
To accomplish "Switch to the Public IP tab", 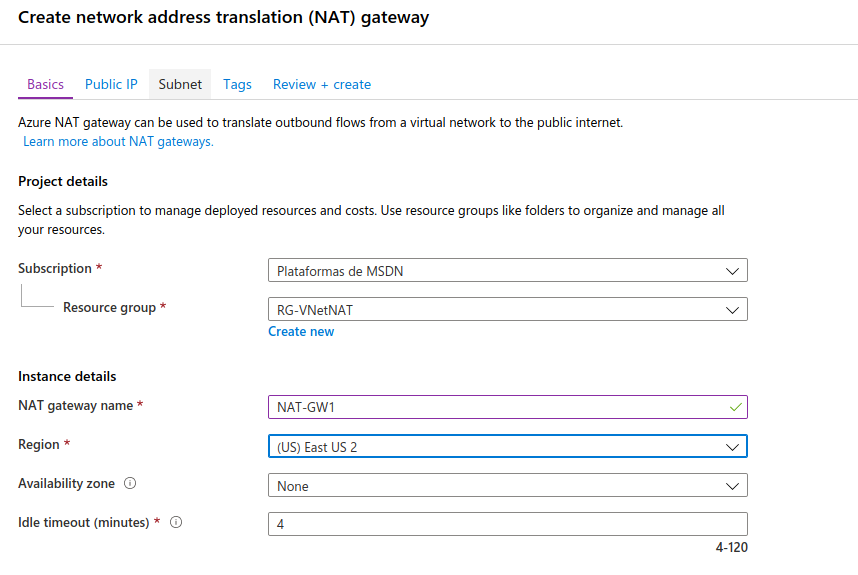I will [111, 85].
